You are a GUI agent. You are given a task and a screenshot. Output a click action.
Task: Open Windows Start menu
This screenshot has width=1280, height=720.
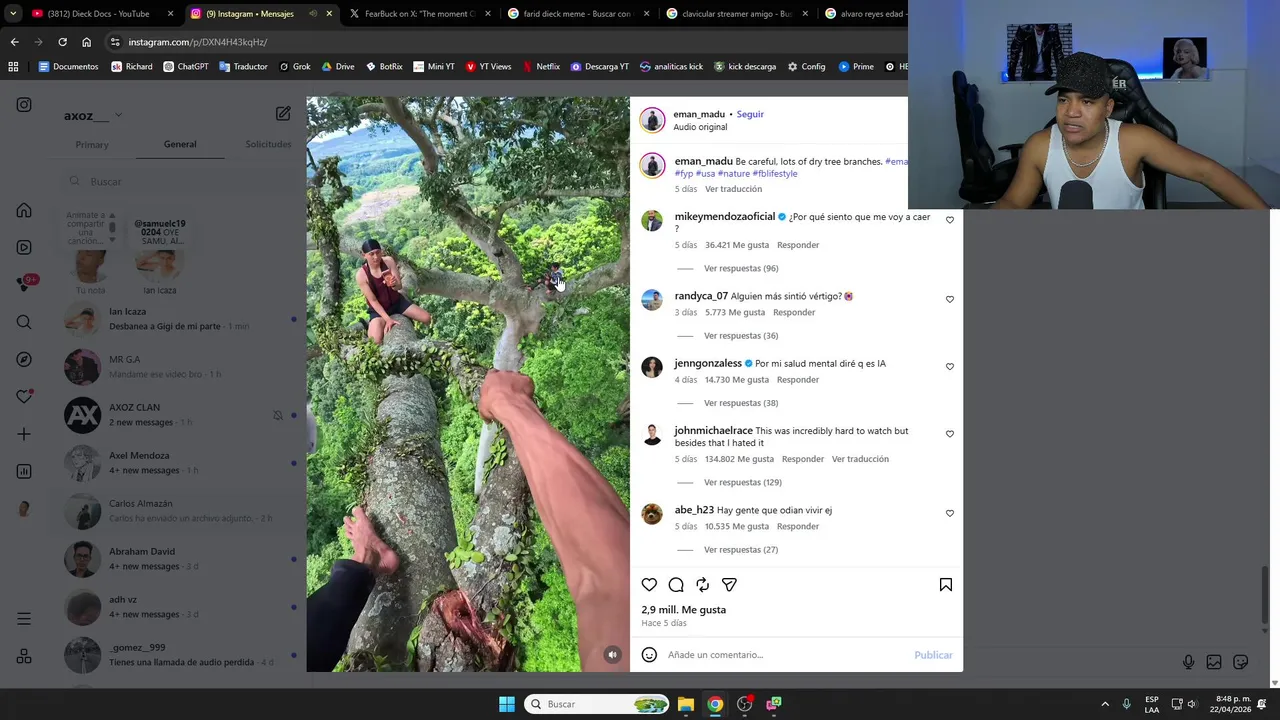coord(507,704)
